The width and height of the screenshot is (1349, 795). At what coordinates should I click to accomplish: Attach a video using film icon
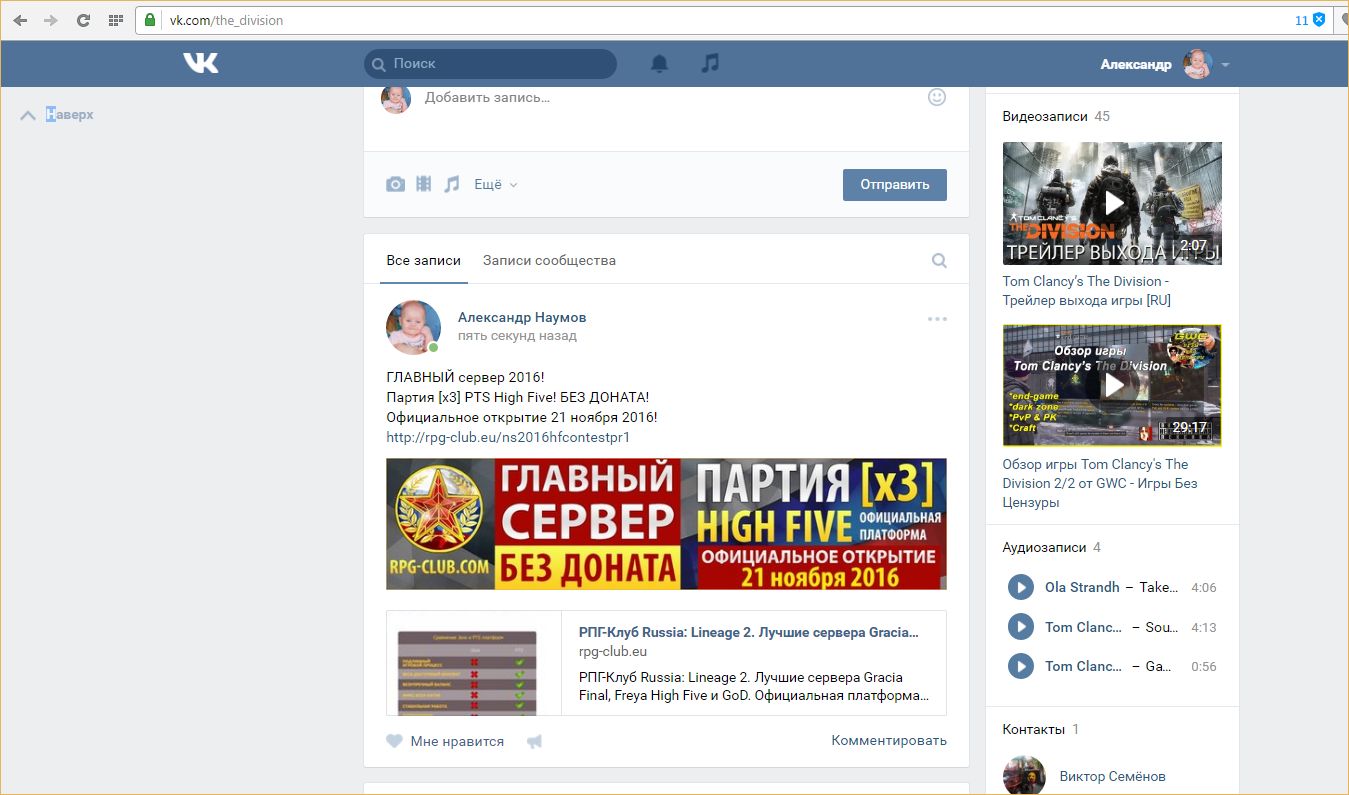(x=424, y=184)
